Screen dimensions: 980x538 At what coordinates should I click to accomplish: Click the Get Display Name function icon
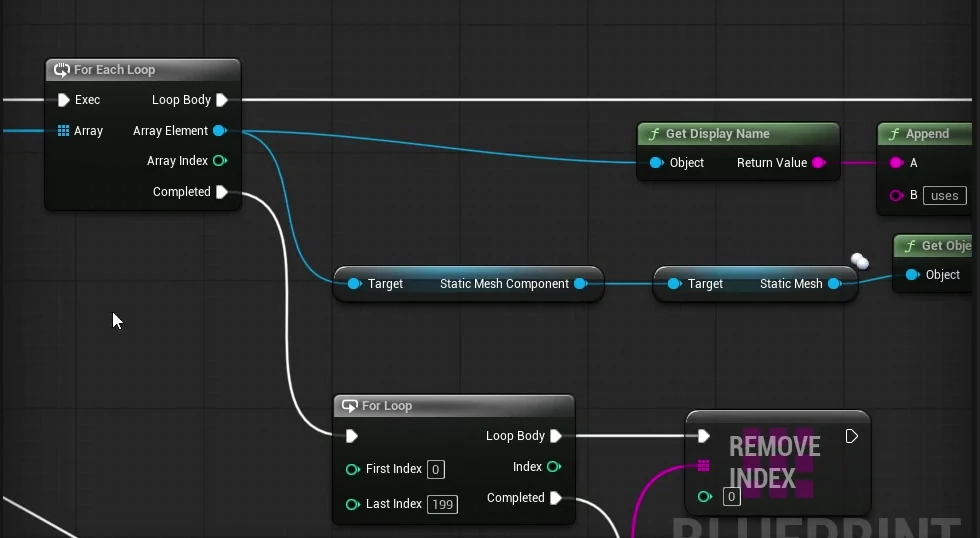(x=654, y=134)
